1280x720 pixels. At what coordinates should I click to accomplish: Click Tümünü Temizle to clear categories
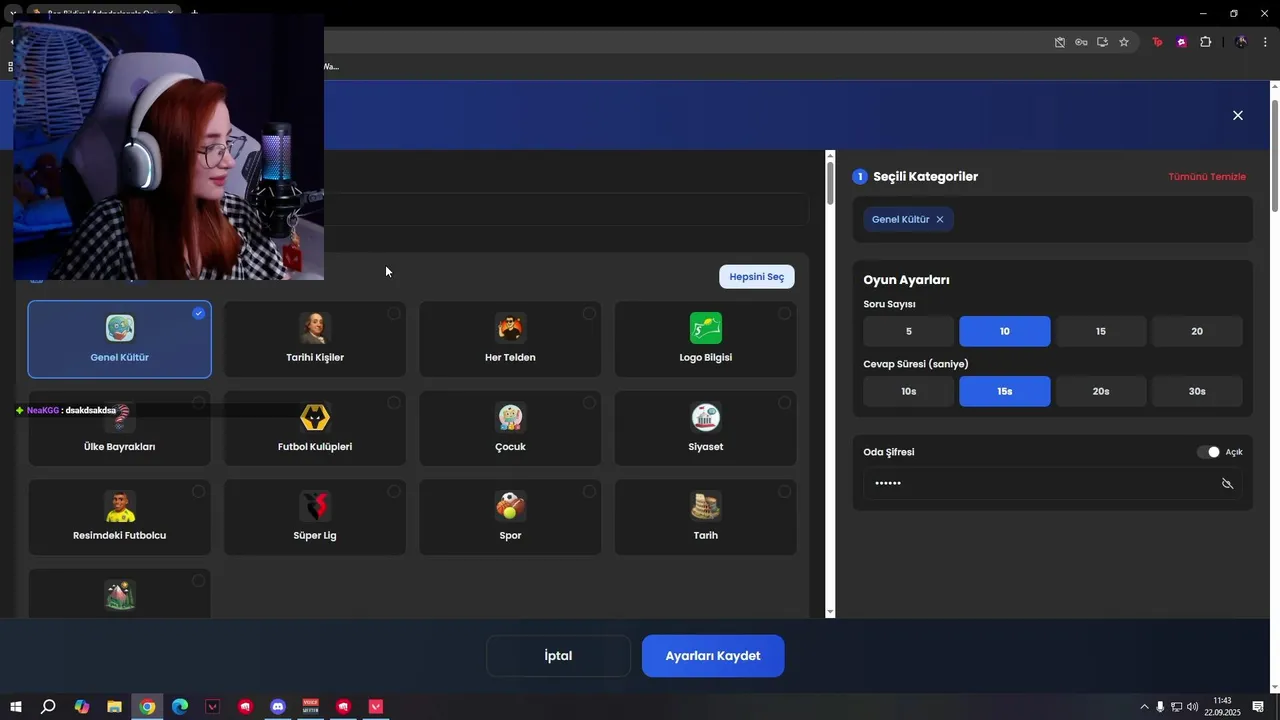tap(1207, 177)
